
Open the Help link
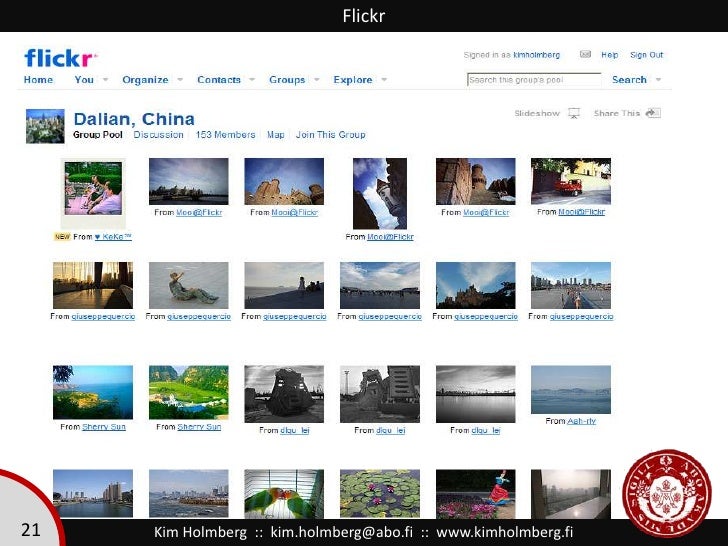(x=609, y=55)
